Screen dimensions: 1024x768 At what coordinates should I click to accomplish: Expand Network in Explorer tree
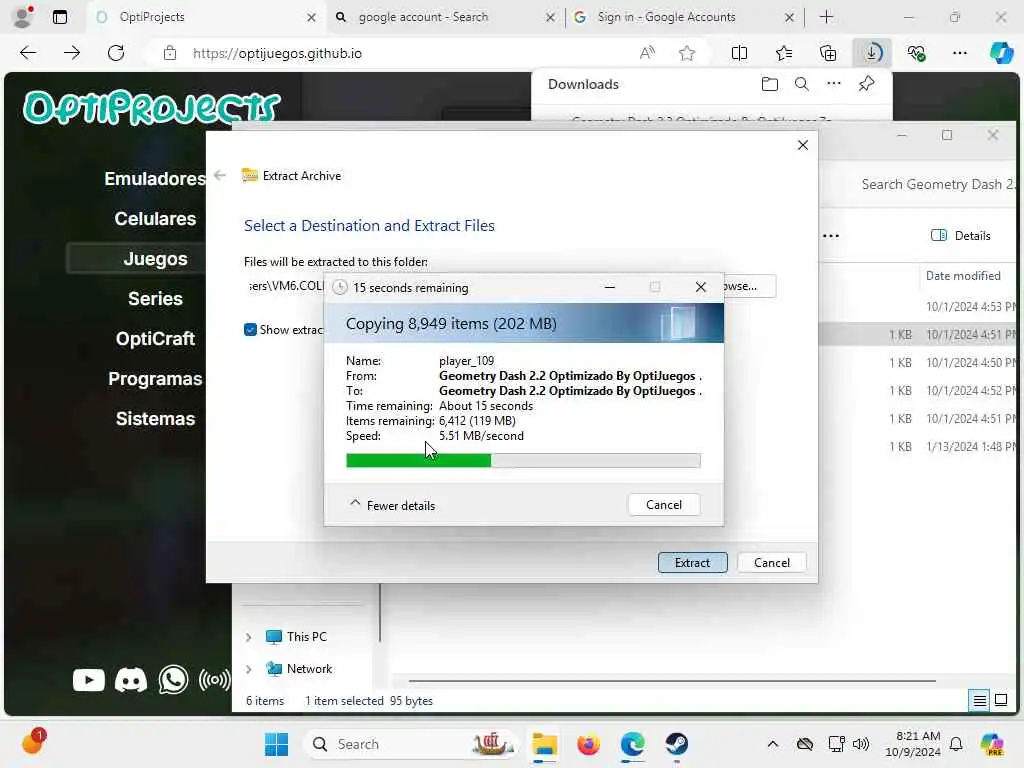248,669
